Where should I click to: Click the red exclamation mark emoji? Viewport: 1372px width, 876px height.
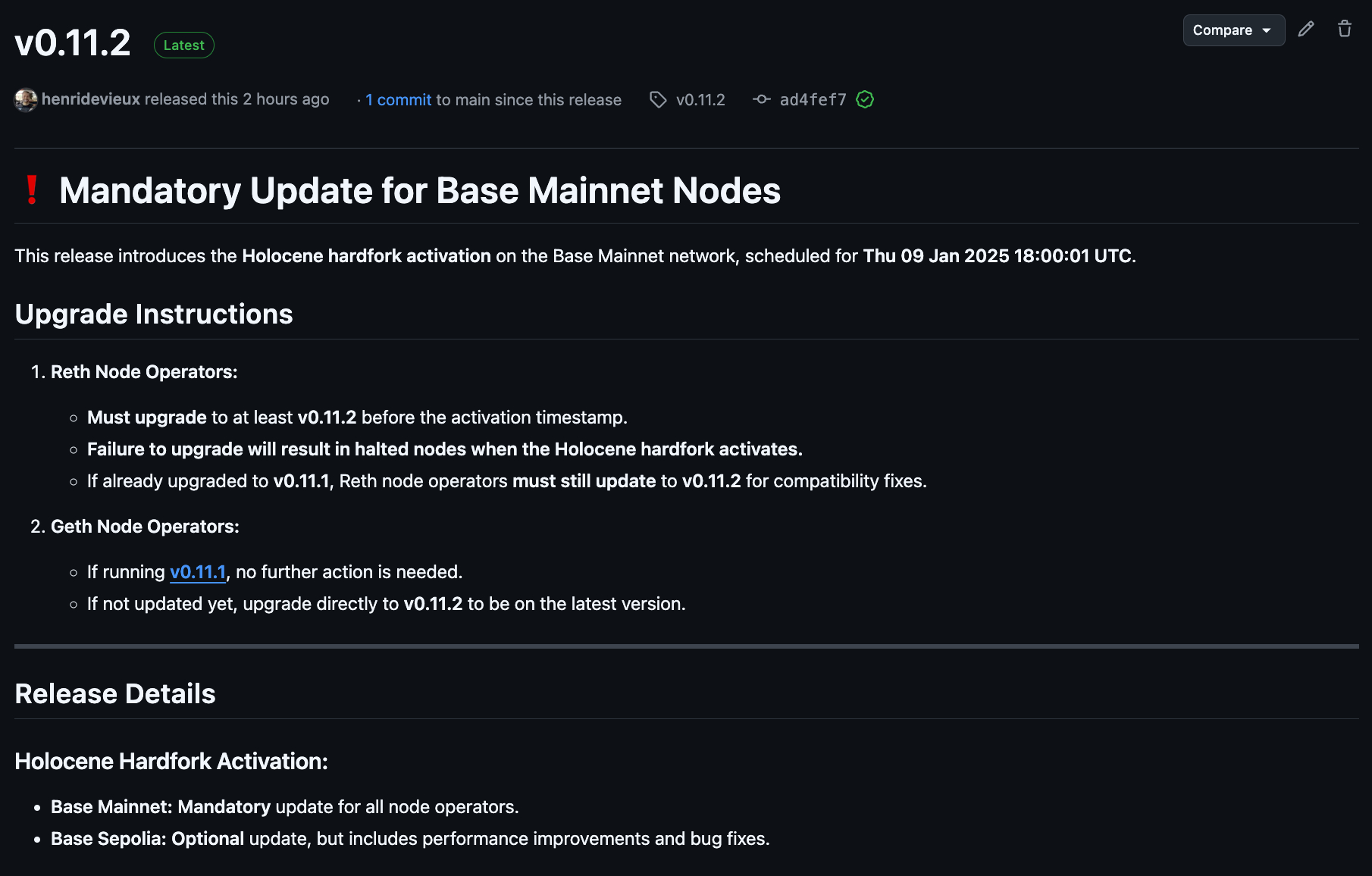pyautogui.click(x=32, y=190)
